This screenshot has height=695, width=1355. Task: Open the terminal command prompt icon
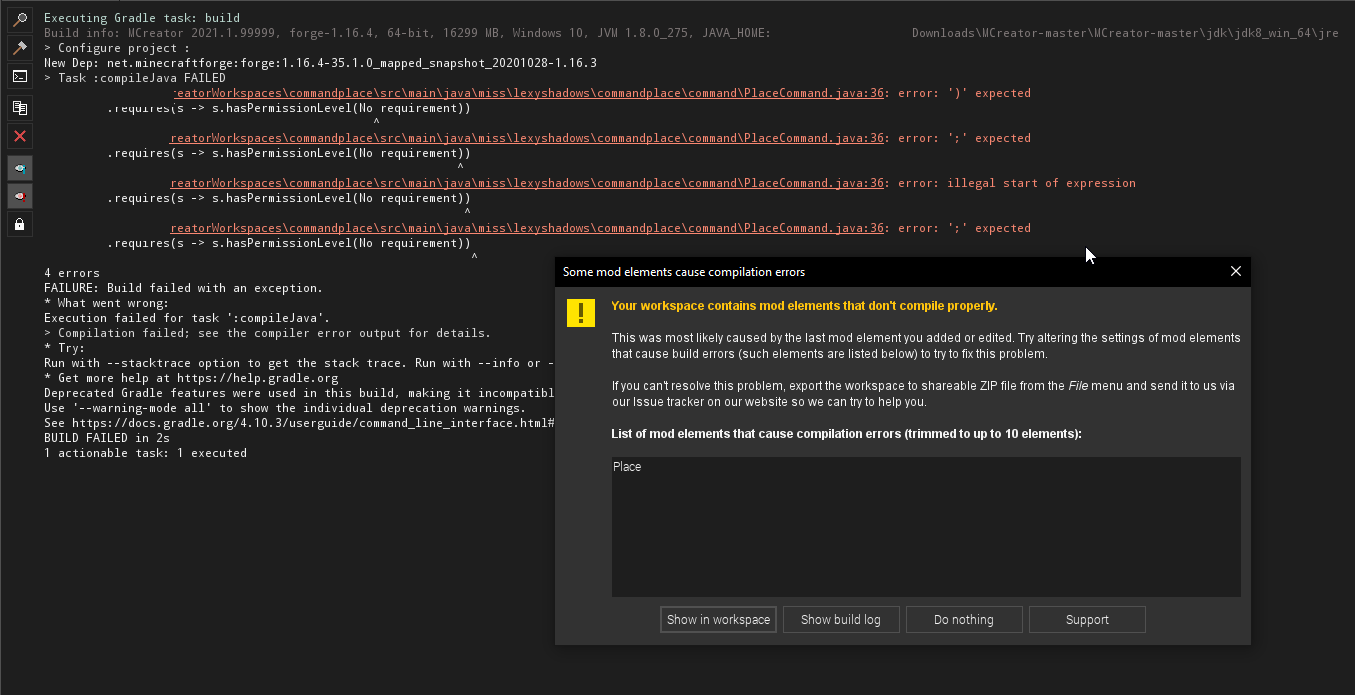(x=20, y=76)
